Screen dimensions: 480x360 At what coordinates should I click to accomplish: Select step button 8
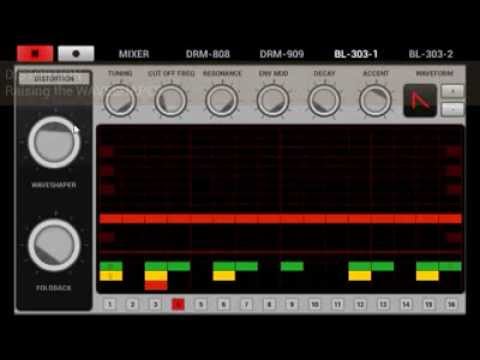tap(269, 304)
